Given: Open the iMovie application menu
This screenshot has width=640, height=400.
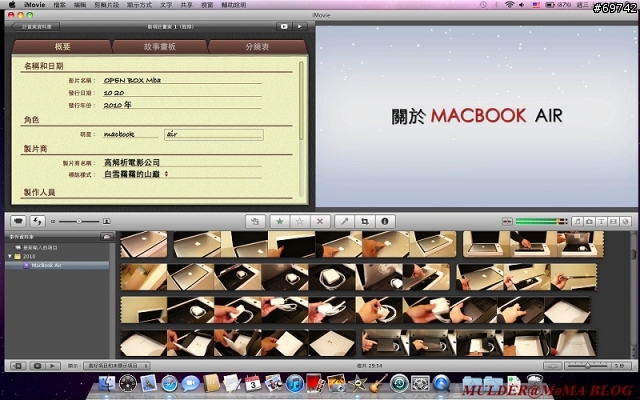Looking at the screenshot, I should (34, 5).
